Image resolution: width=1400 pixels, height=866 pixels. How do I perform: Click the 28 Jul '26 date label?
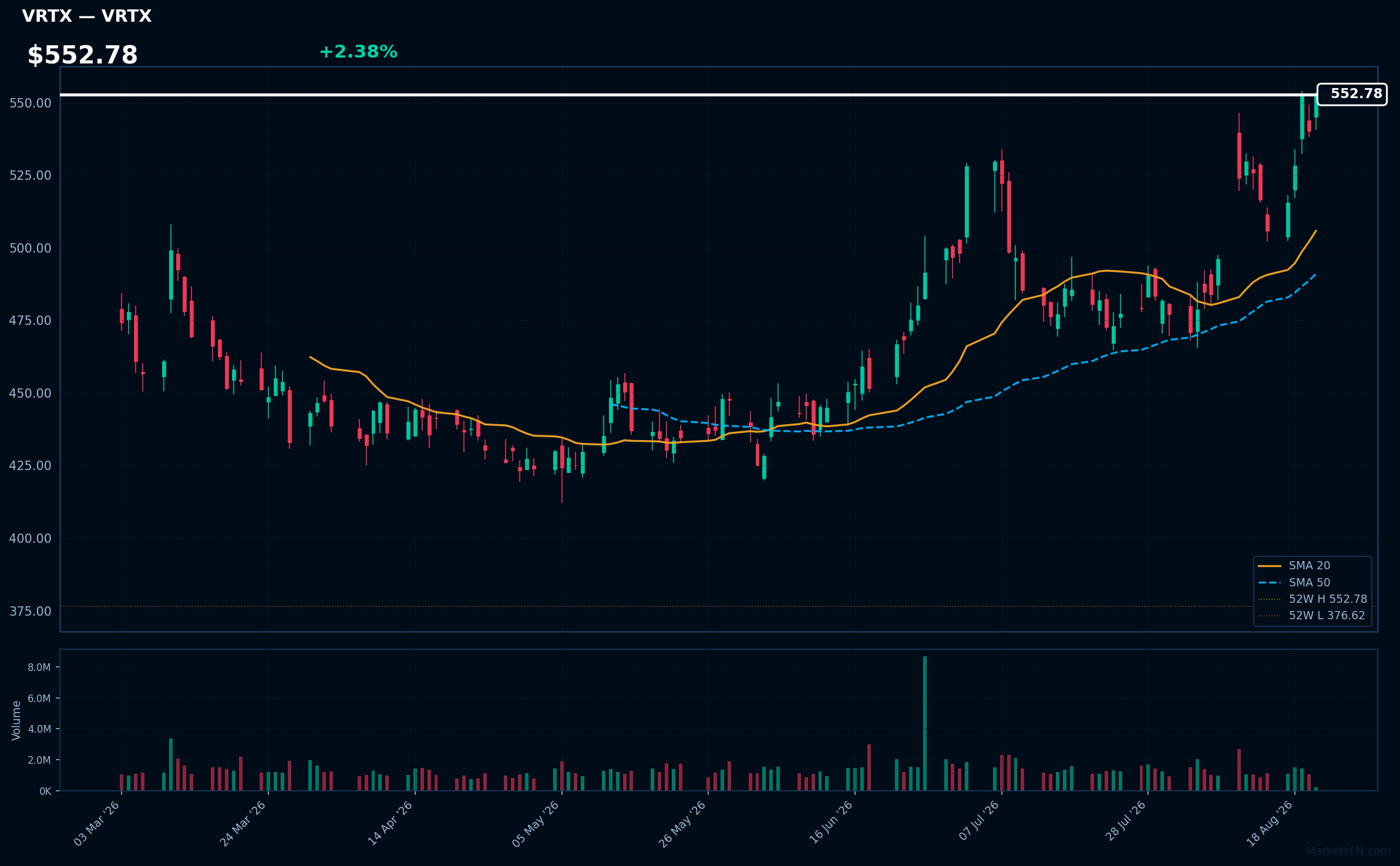coord(1126,821)
